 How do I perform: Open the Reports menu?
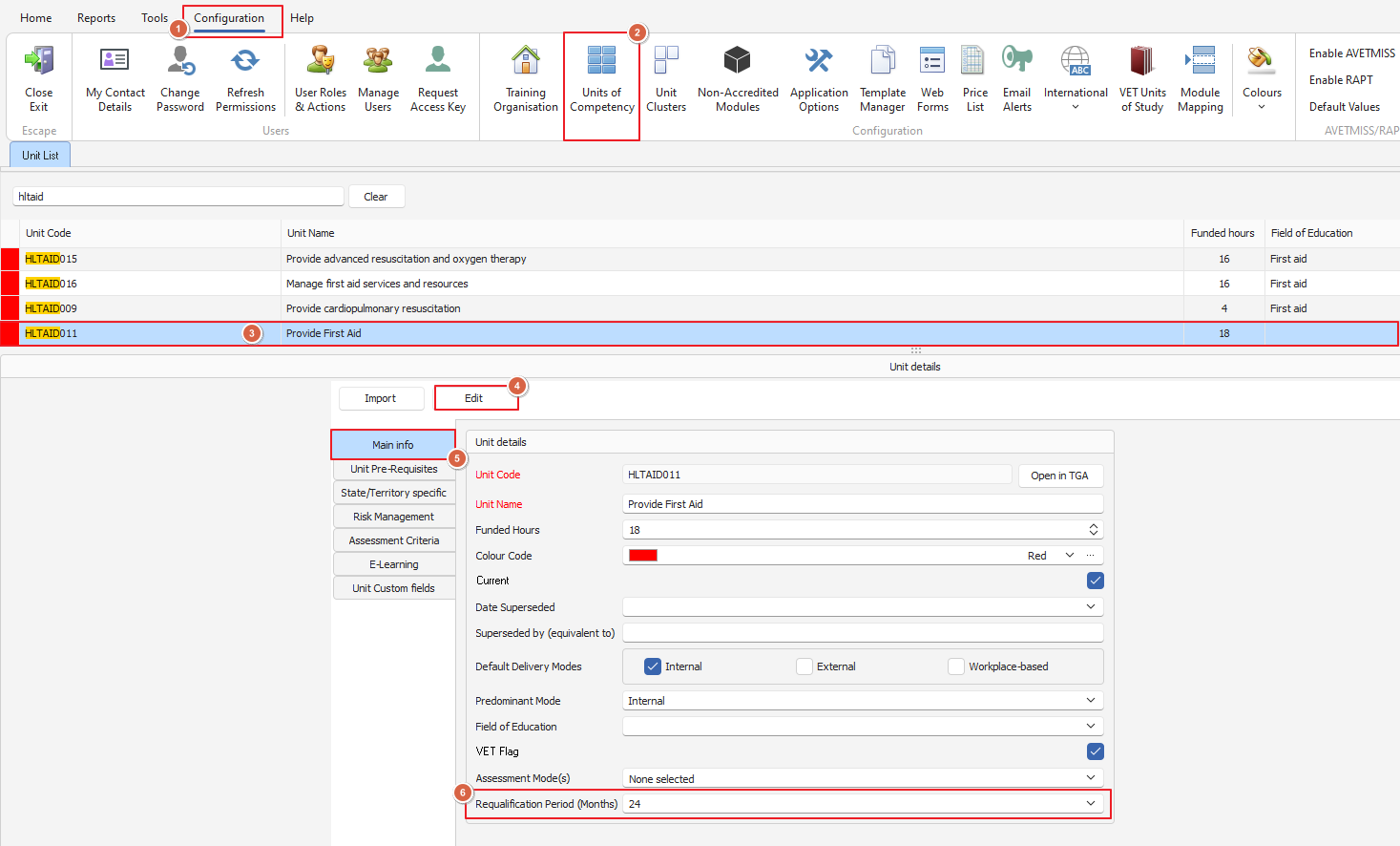[x=96, y=18]
